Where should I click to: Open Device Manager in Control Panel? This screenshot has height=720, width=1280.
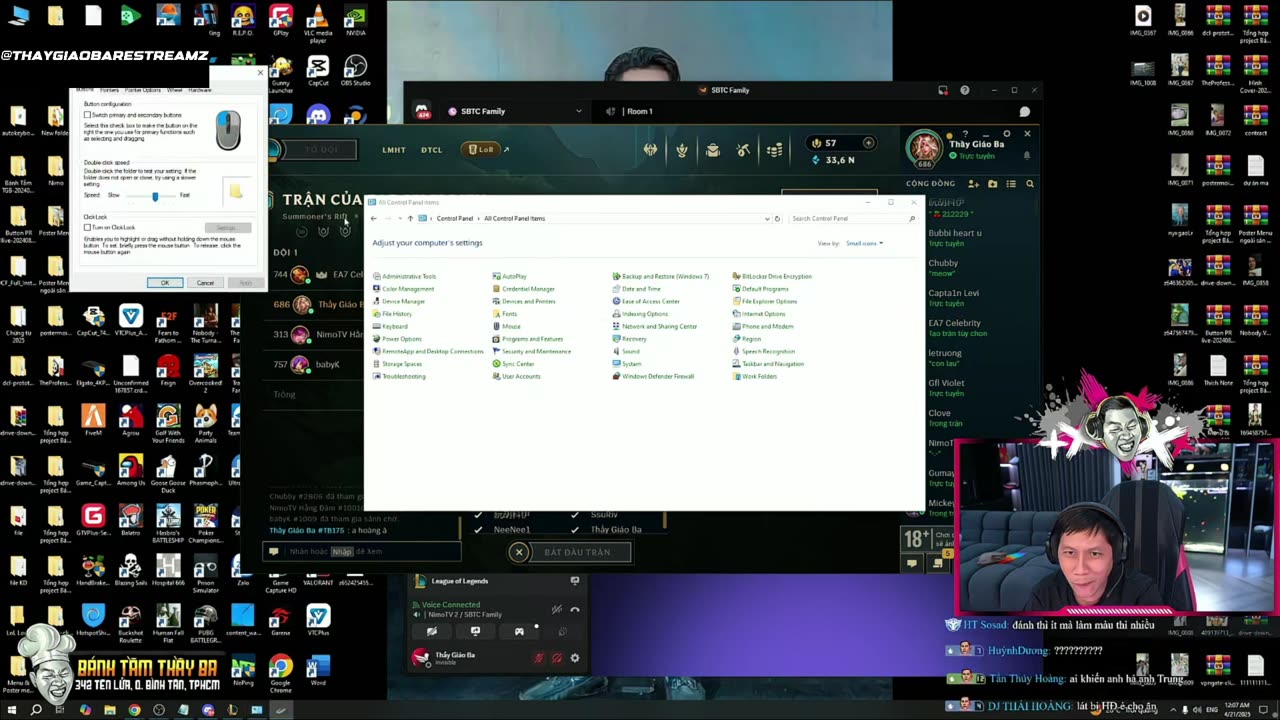point(399,301)
